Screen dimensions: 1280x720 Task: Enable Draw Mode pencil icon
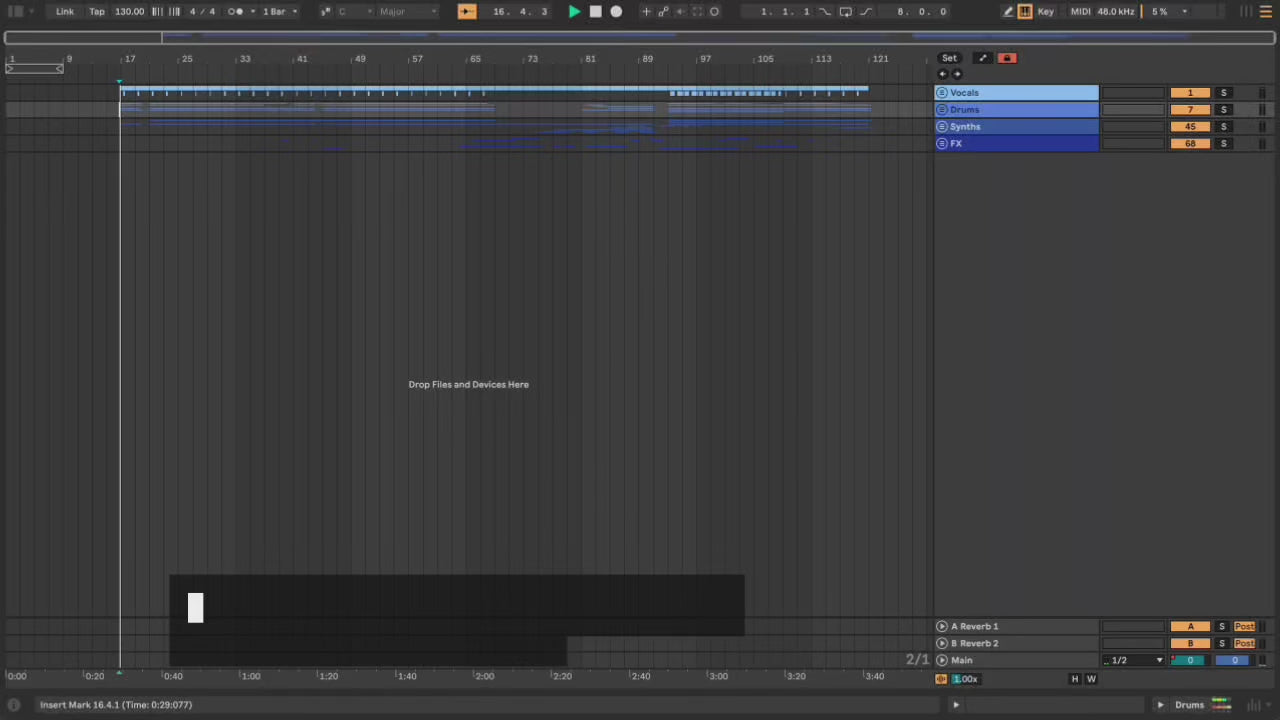tap(1008, 12)
